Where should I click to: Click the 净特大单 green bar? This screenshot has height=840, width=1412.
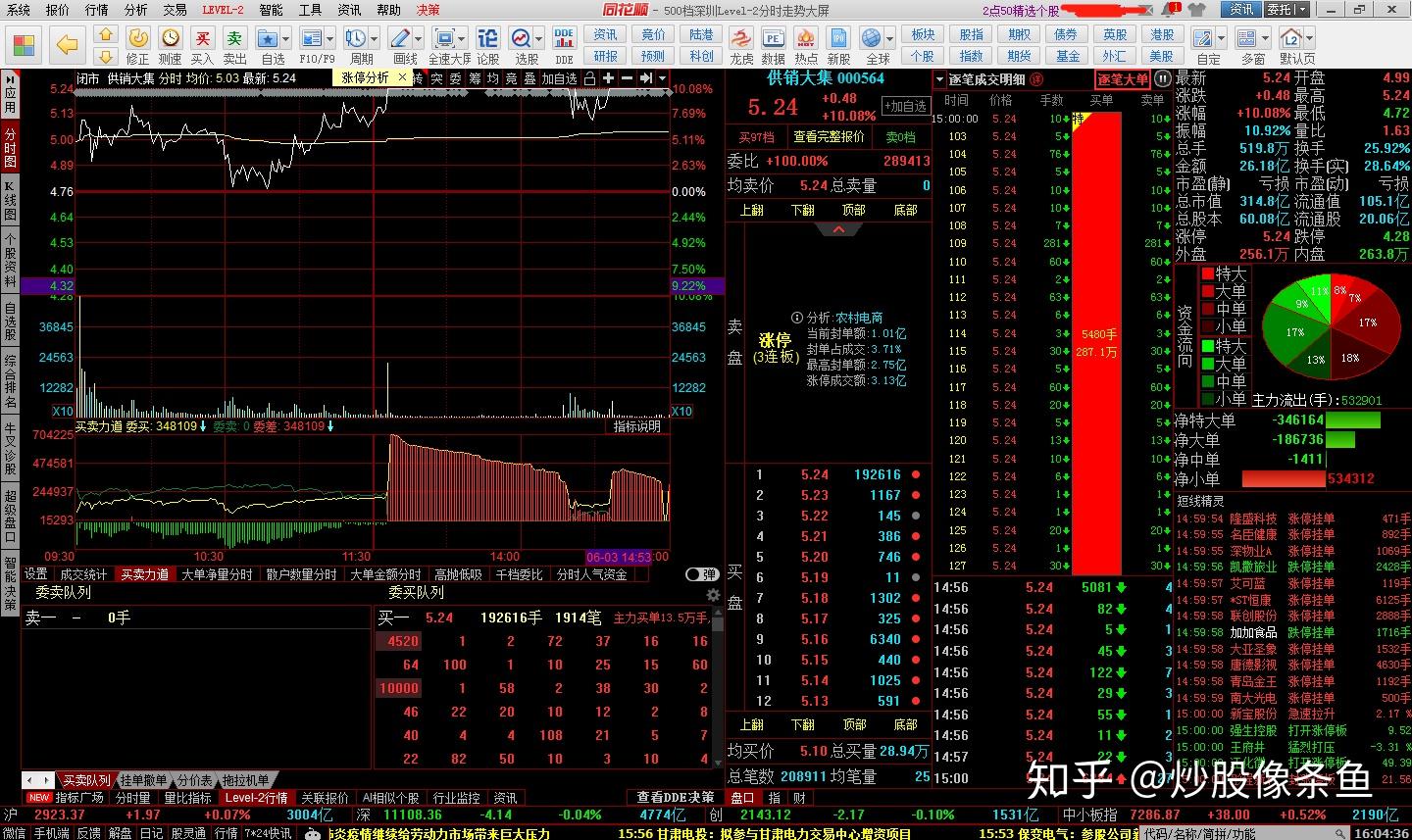(1353, 420)
